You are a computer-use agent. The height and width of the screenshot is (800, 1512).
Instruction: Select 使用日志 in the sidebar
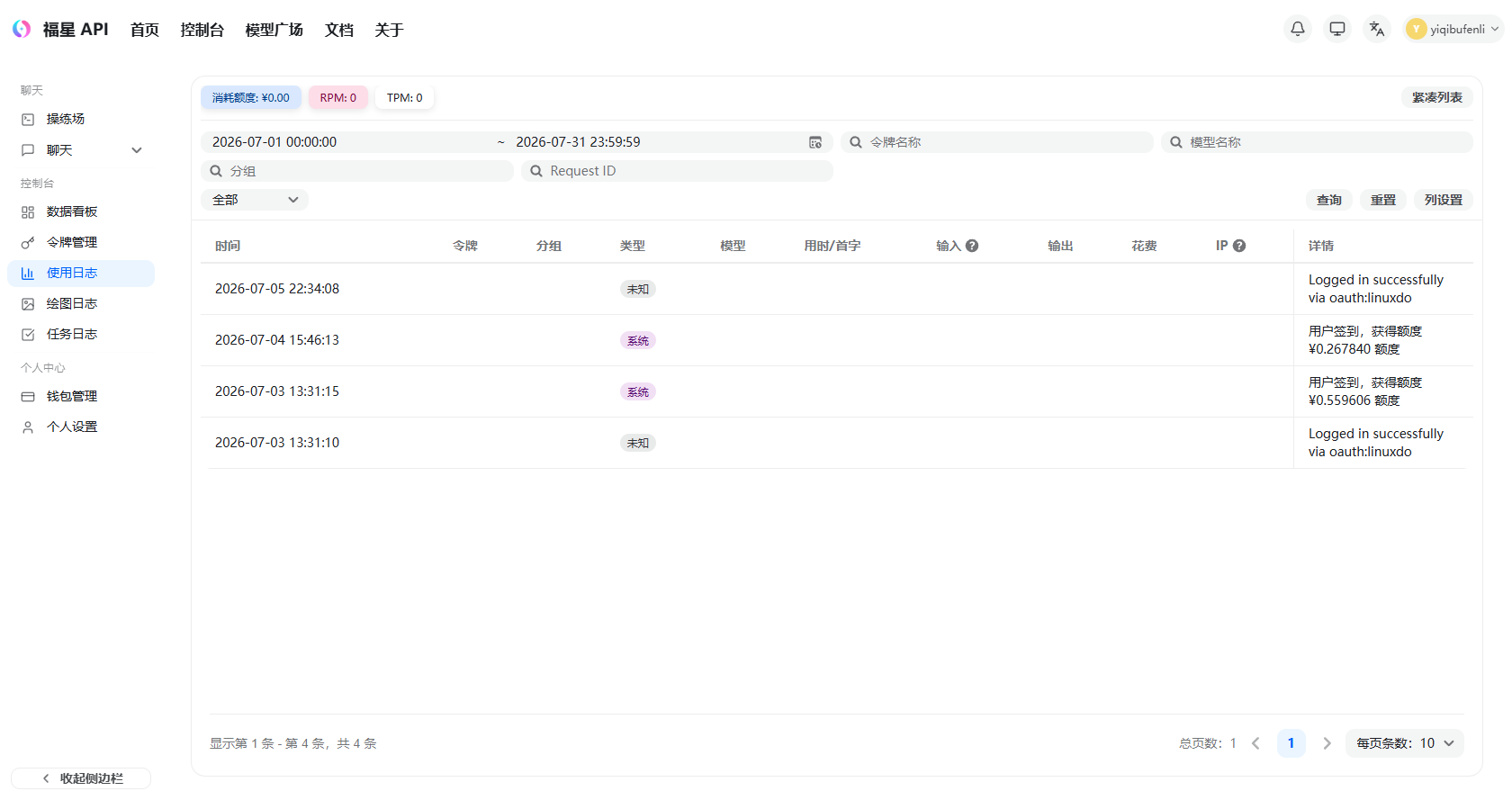tap(81, 274)
